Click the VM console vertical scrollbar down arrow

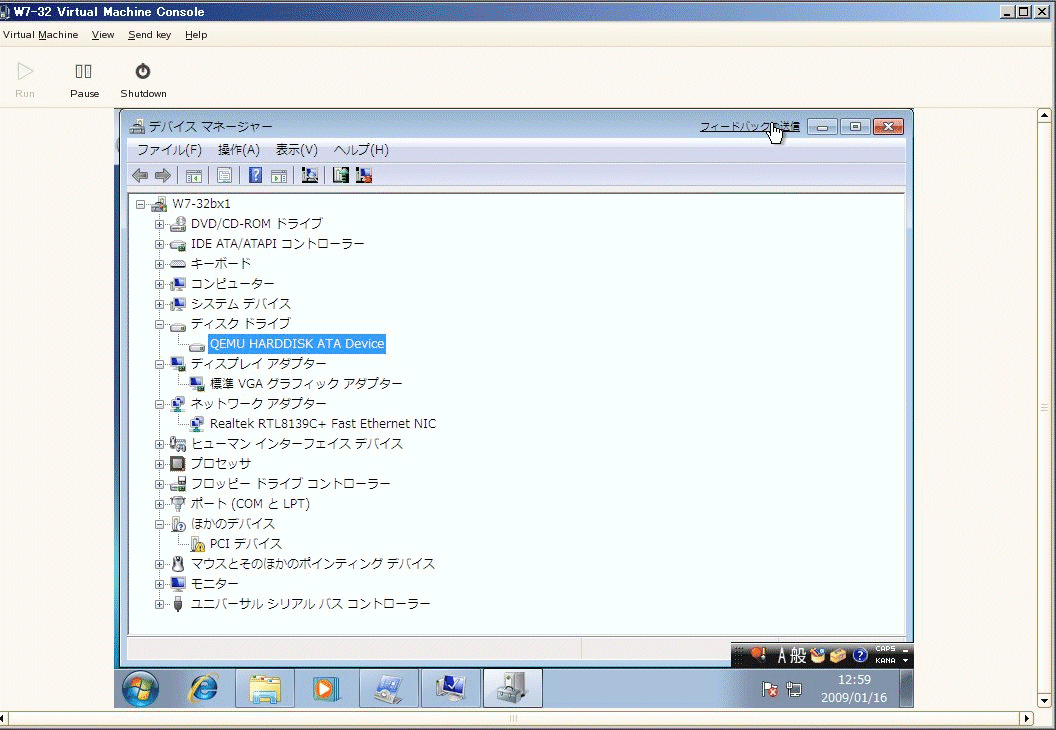click(x=1045, y=702)
